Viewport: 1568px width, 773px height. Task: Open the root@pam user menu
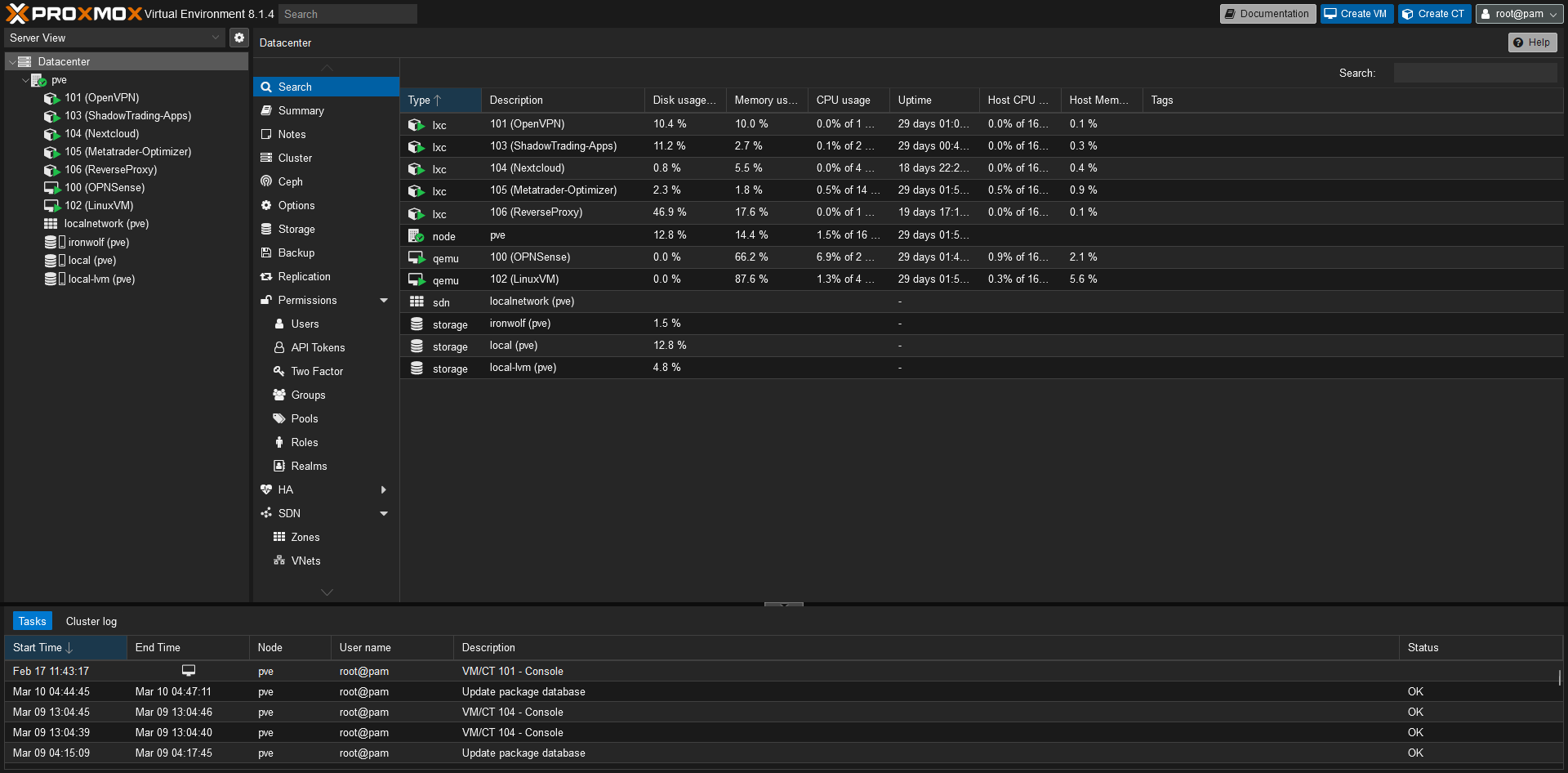click(x=1520, y=14)
